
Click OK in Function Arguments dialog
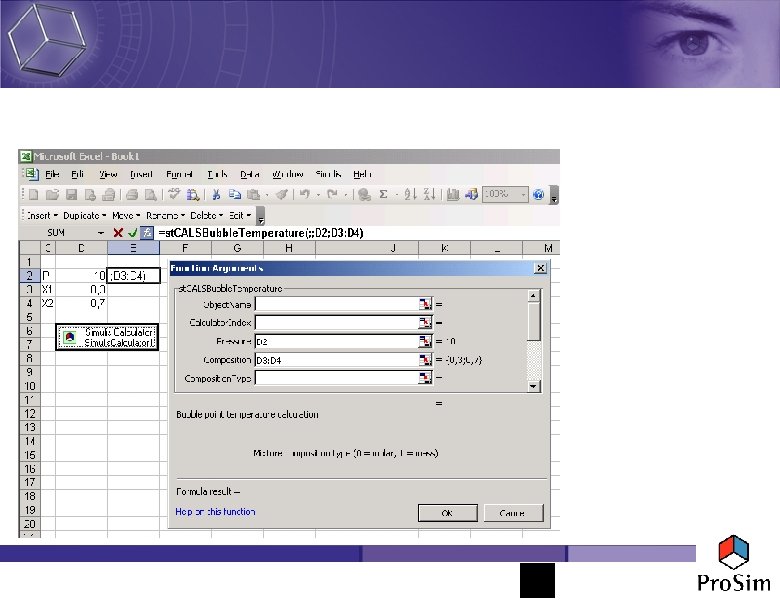[448, 513]
